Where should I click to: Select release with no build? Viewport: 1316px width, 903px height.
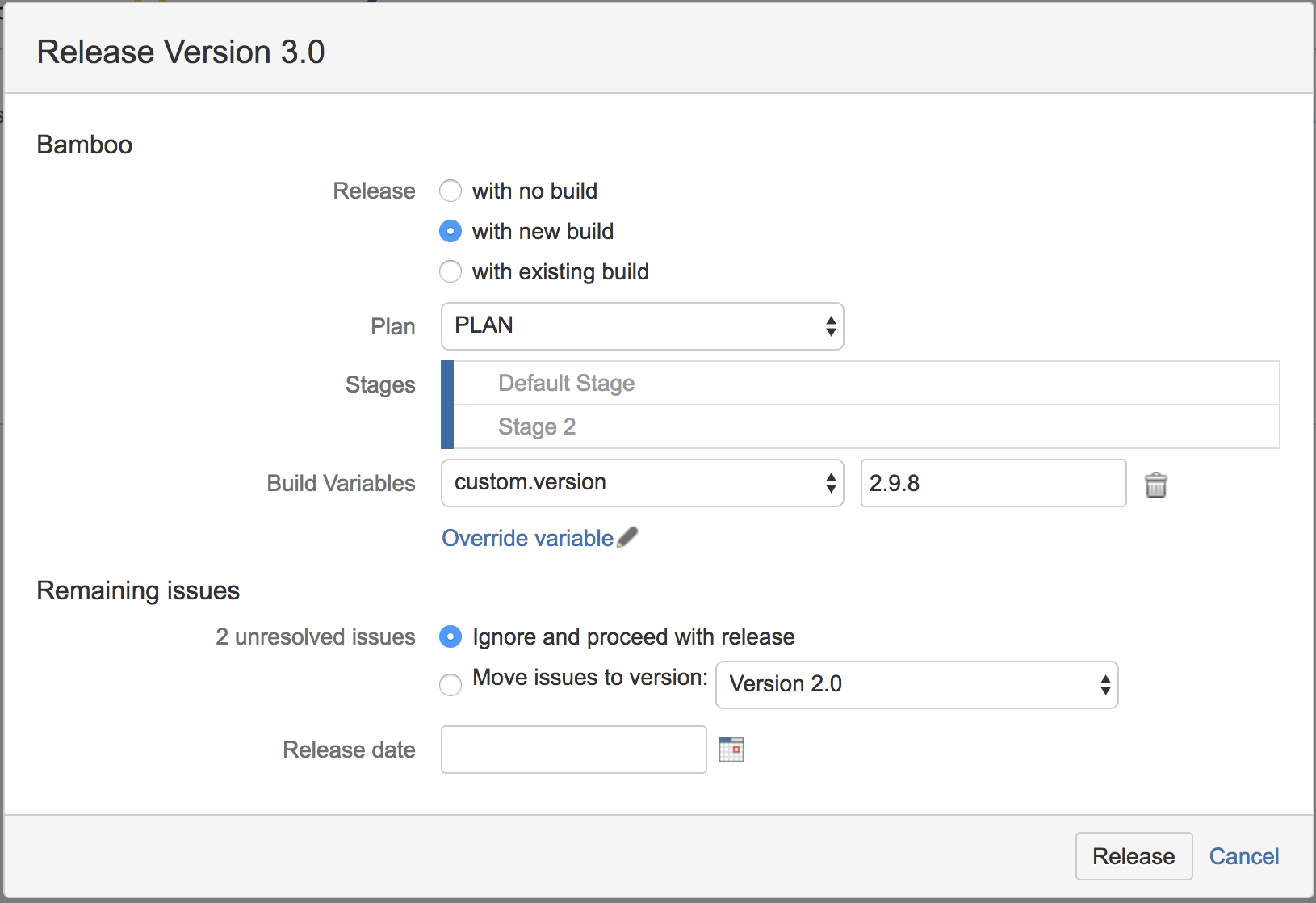[451, 191]
